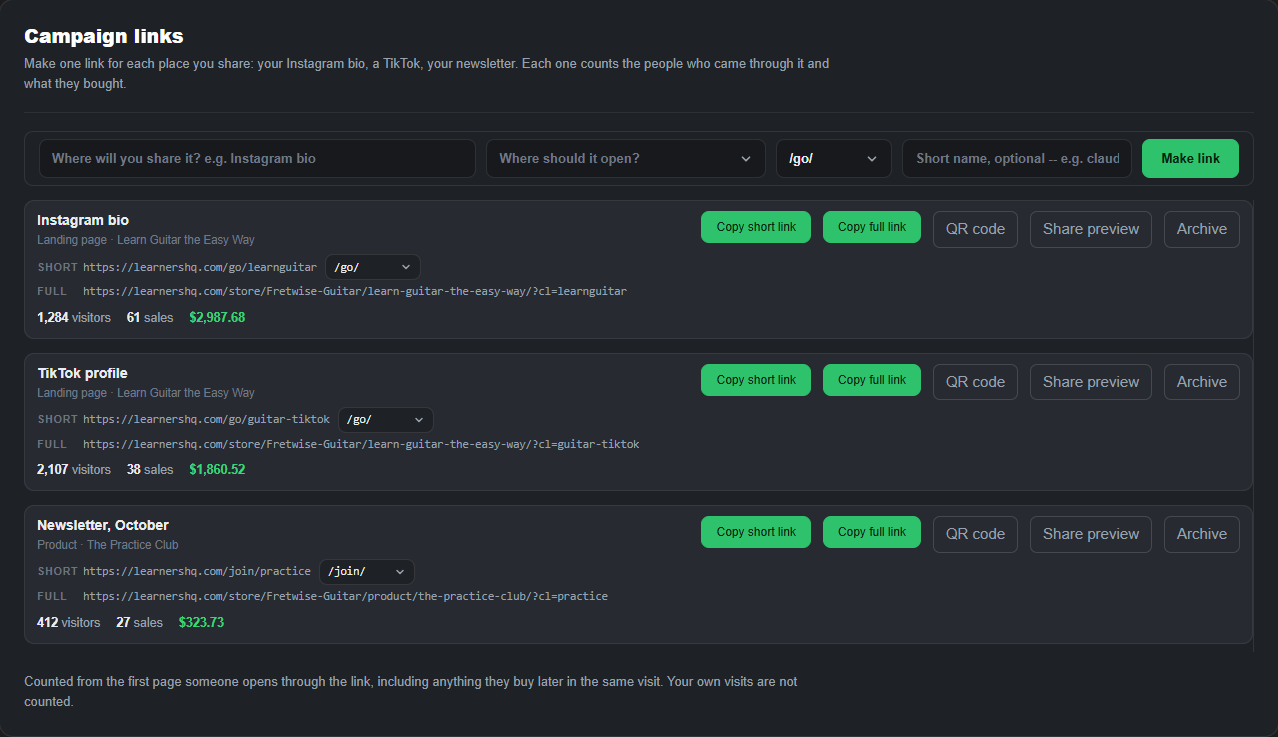Change the Instagram bio short link prefix dropdown

click(373, 267)
